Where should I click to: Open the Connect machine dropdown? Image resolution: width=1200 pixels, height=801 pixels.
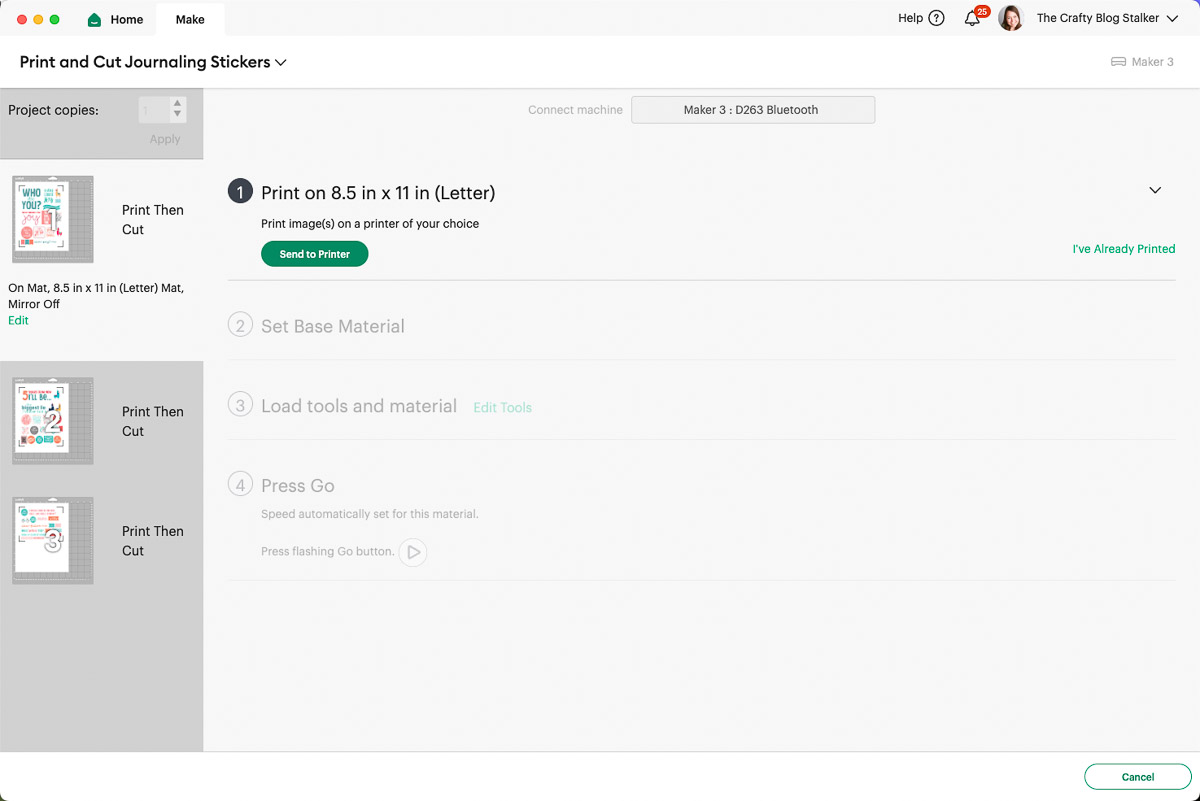(x=752, y=110)
